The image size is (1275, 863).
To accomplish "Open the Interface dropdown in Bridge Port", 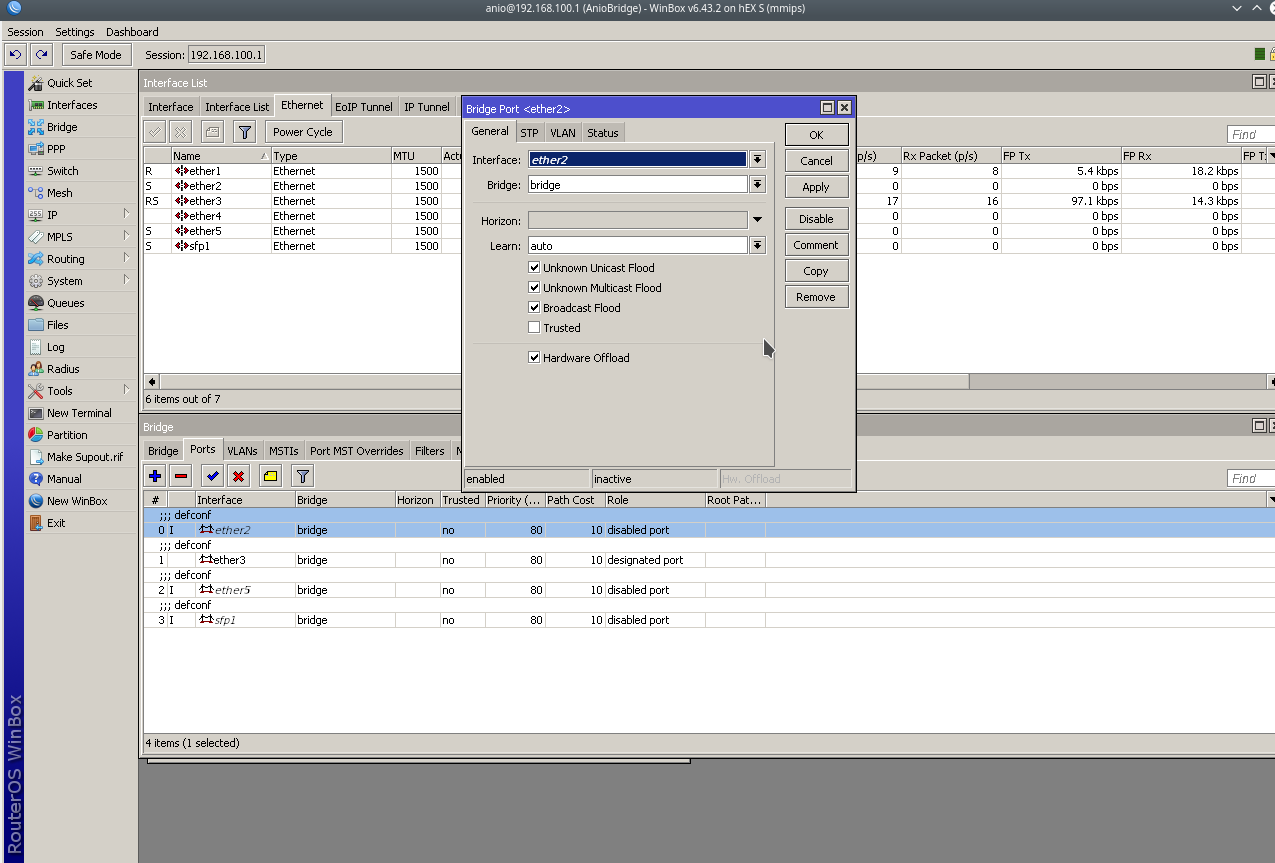I will point(757,160).
